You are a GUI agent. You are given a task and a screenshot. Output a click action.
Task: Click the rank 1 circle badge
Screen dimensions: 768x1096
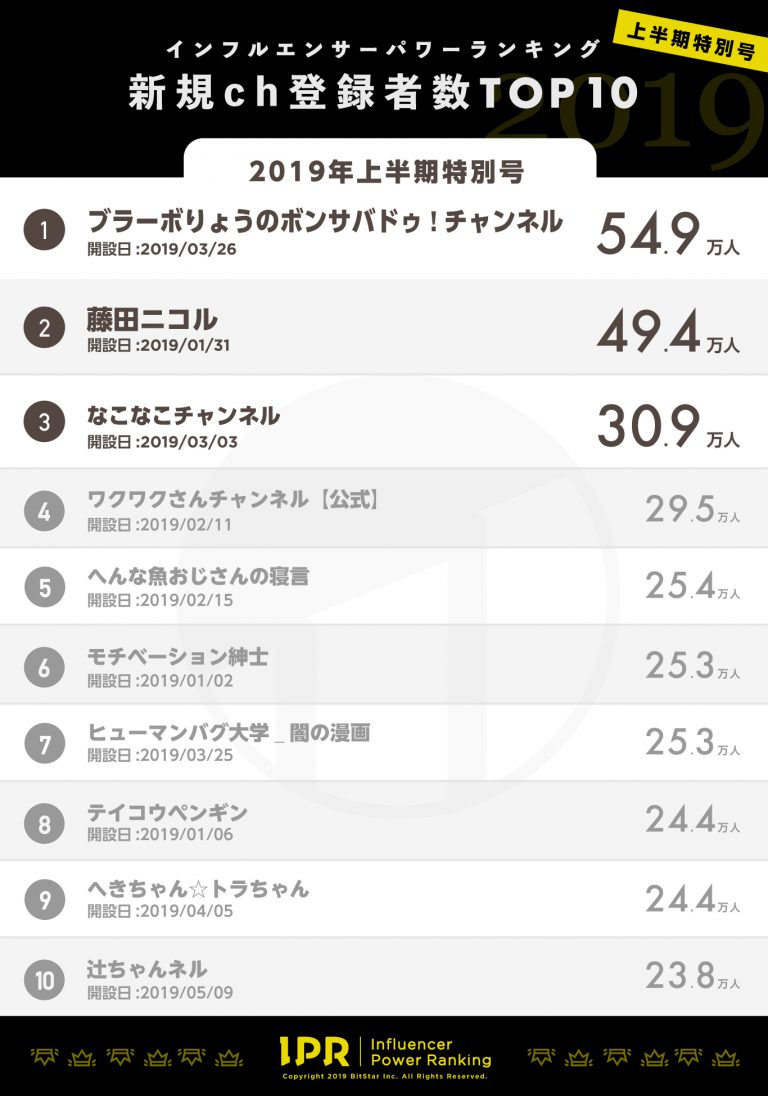pos(44,230)
